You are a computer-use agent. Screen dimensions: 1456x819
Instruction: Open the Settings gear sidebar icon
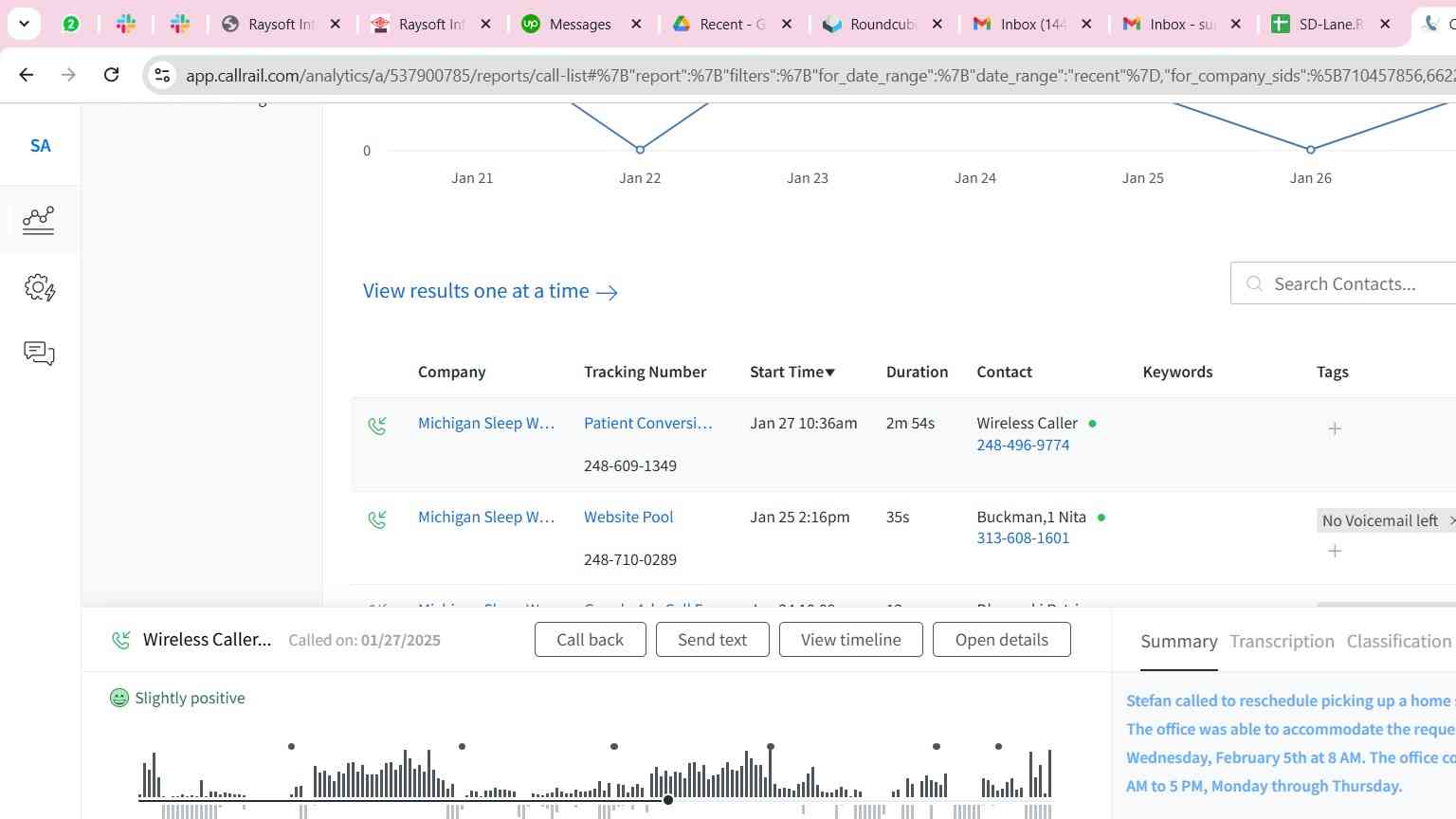coord(40,287)
